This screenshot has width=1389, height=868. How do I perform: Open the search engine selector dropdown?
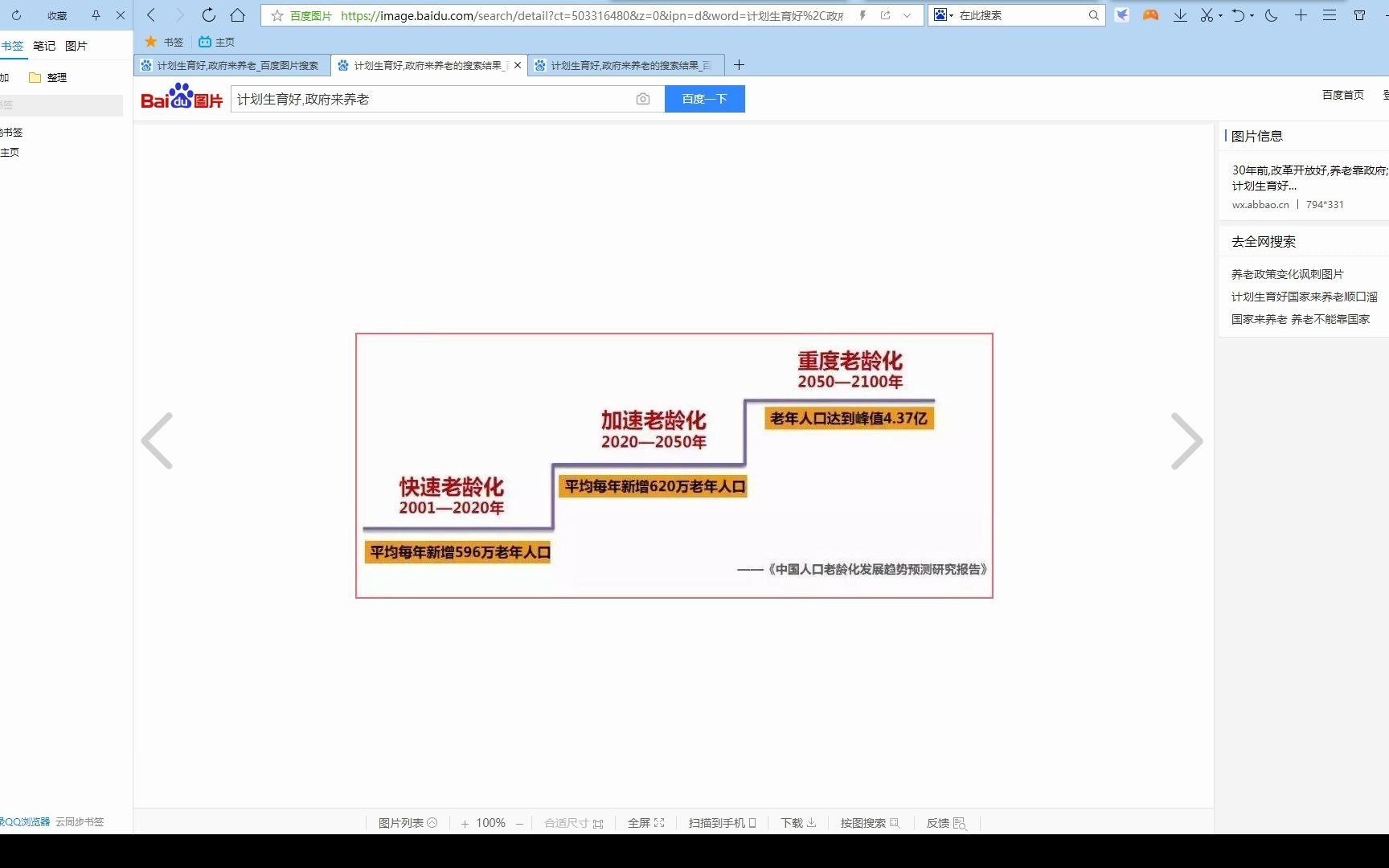[944, 15]
